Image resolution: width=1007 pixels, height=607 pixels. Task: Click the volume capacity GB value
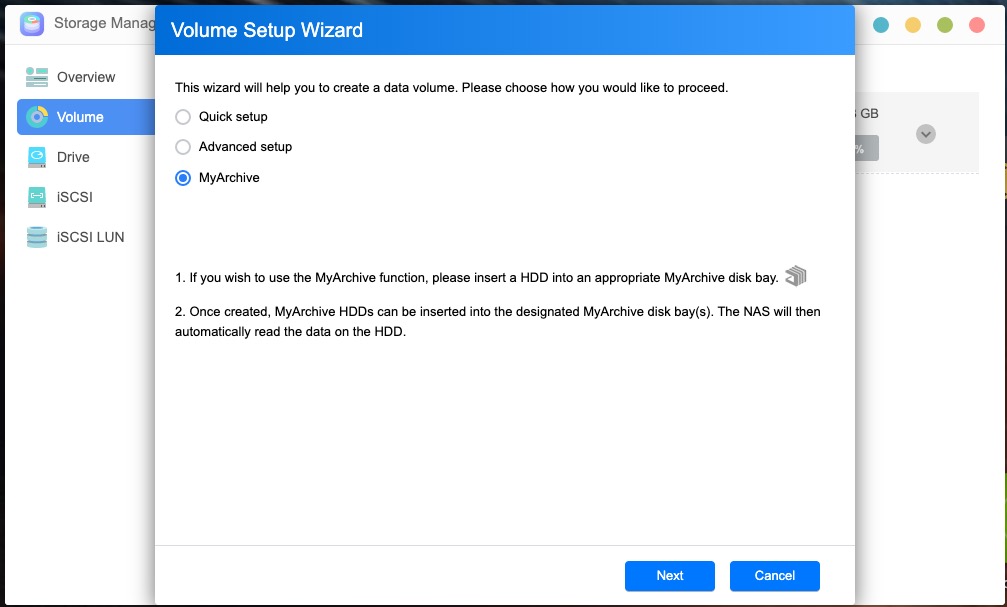click(x=867, y=114)
